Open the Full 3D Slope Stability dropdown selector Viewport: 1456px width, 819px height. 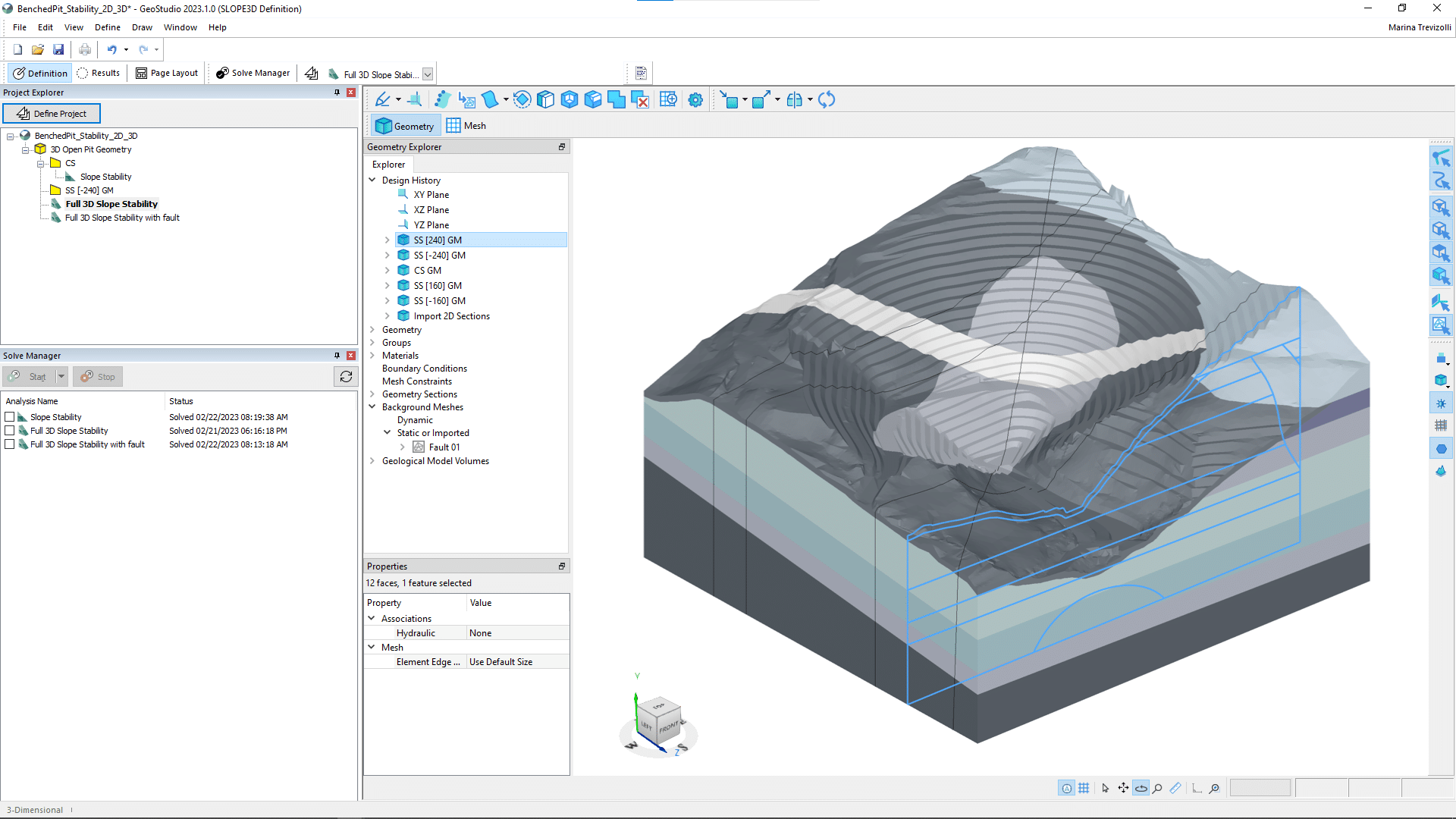[428, 73]
